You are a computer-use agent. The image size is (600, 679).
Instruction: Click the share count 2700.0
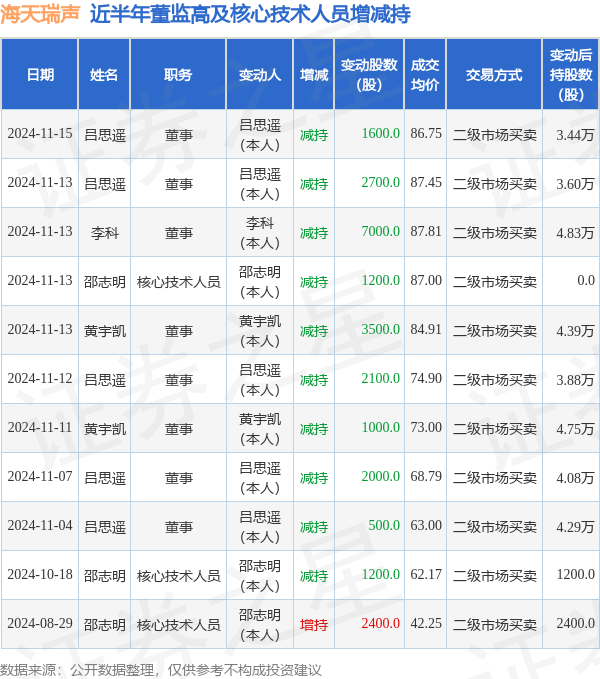pyautogui.click(x=381, y=182)
